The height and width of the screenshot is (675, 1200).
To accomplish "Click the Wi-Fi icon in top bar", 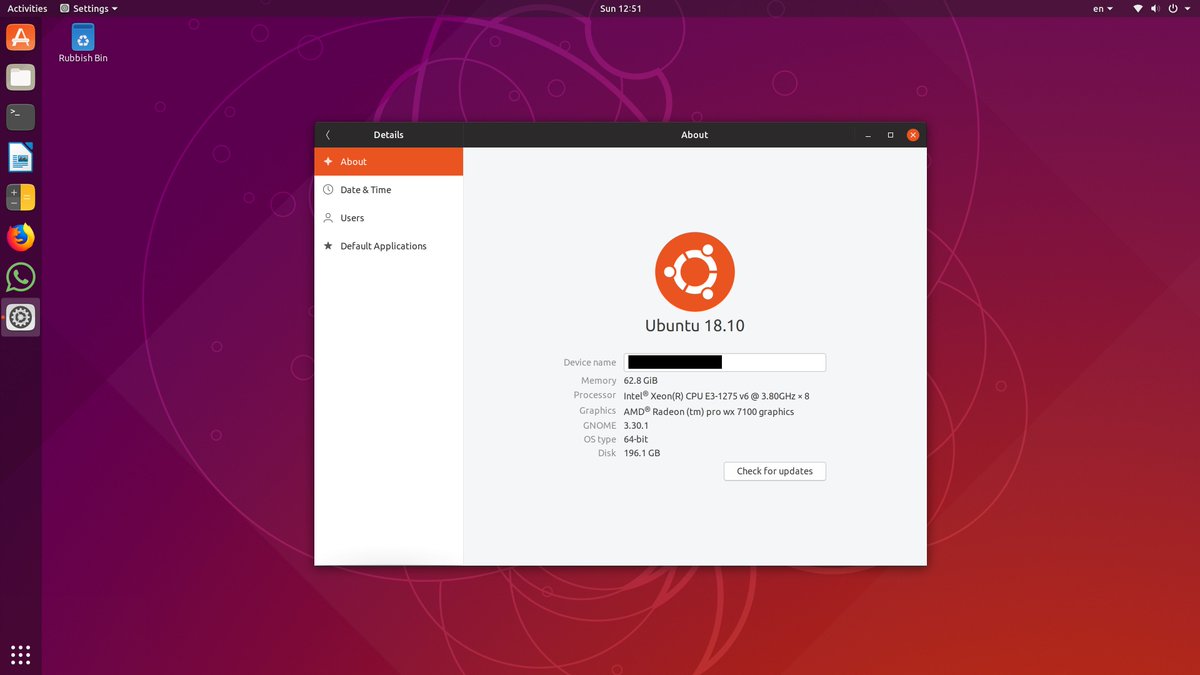I will click(1138, 8).
